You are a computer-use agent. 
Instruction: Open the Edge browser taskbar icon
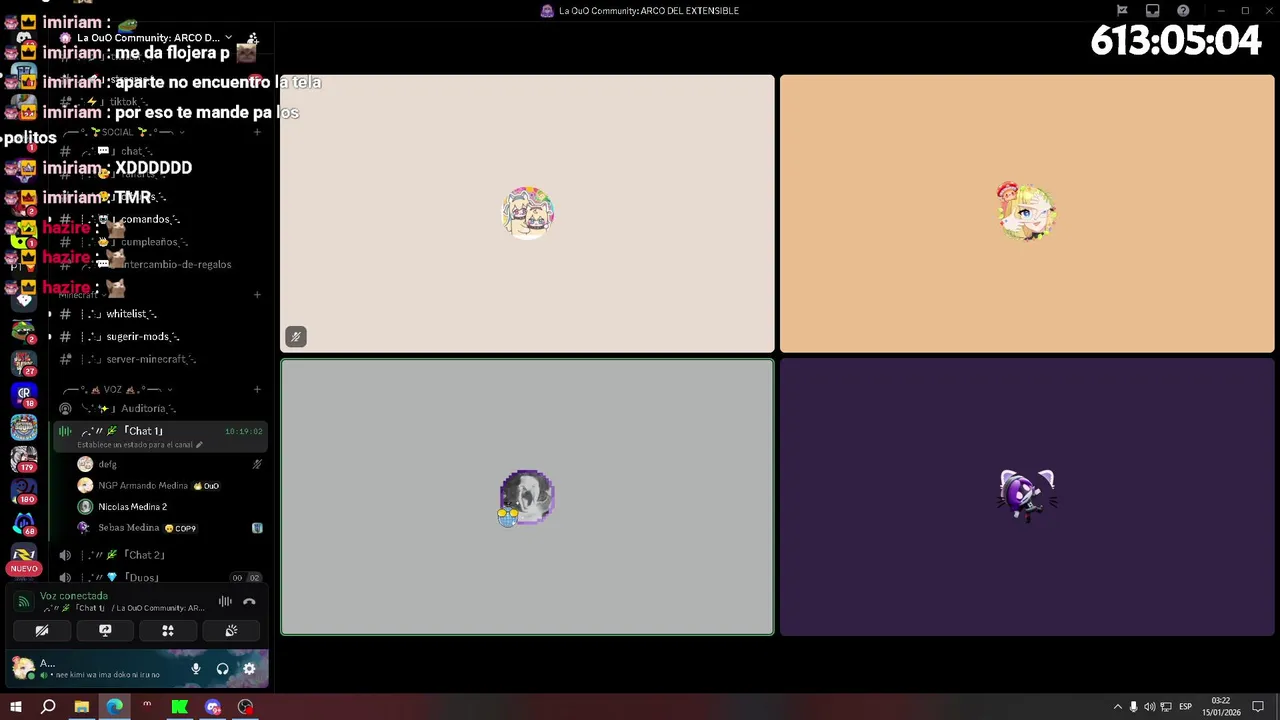click(114, 707)
